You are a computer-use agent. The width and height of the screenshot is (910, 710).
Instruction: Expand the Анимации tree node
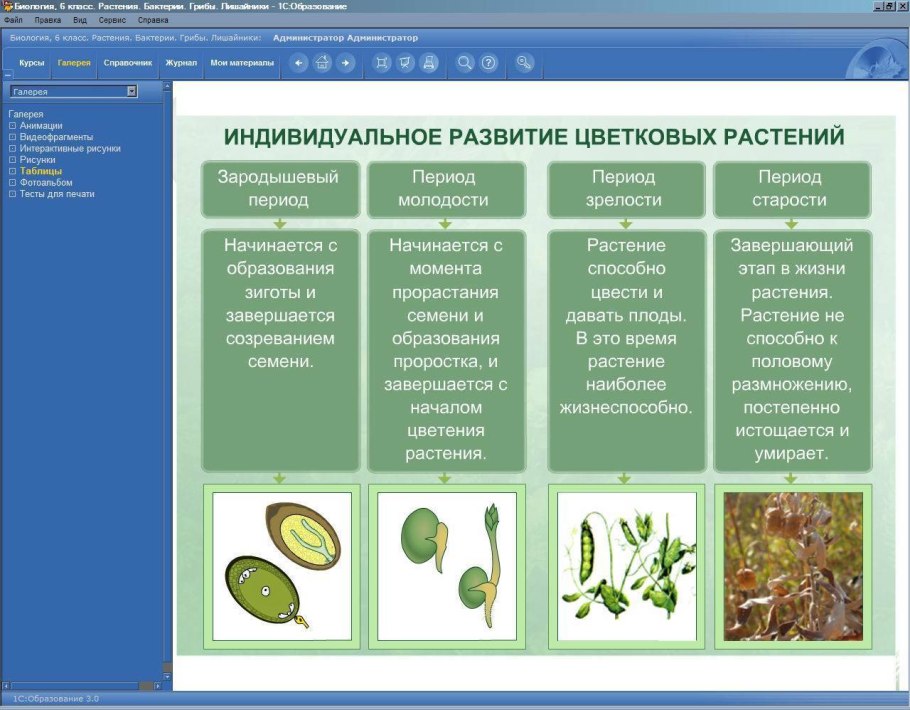click(12, 125)
